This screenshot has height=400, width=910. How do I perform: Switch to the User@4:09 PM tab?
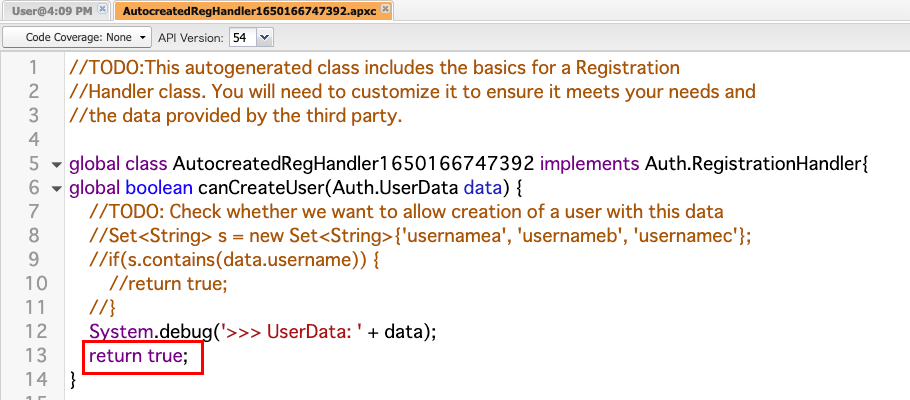[x=50, y=11]
